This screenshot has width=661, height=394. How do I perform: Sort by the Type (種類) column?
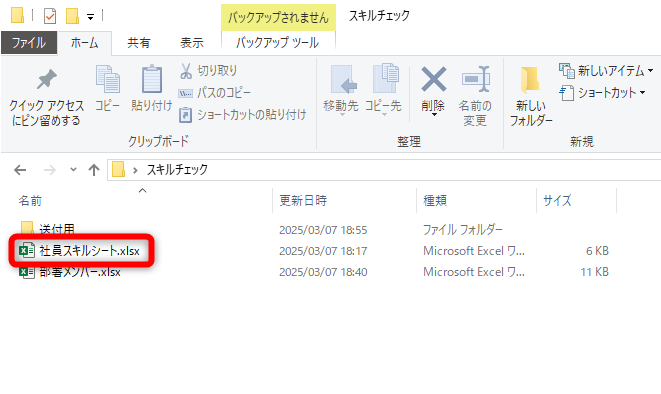tap(435, 201)
